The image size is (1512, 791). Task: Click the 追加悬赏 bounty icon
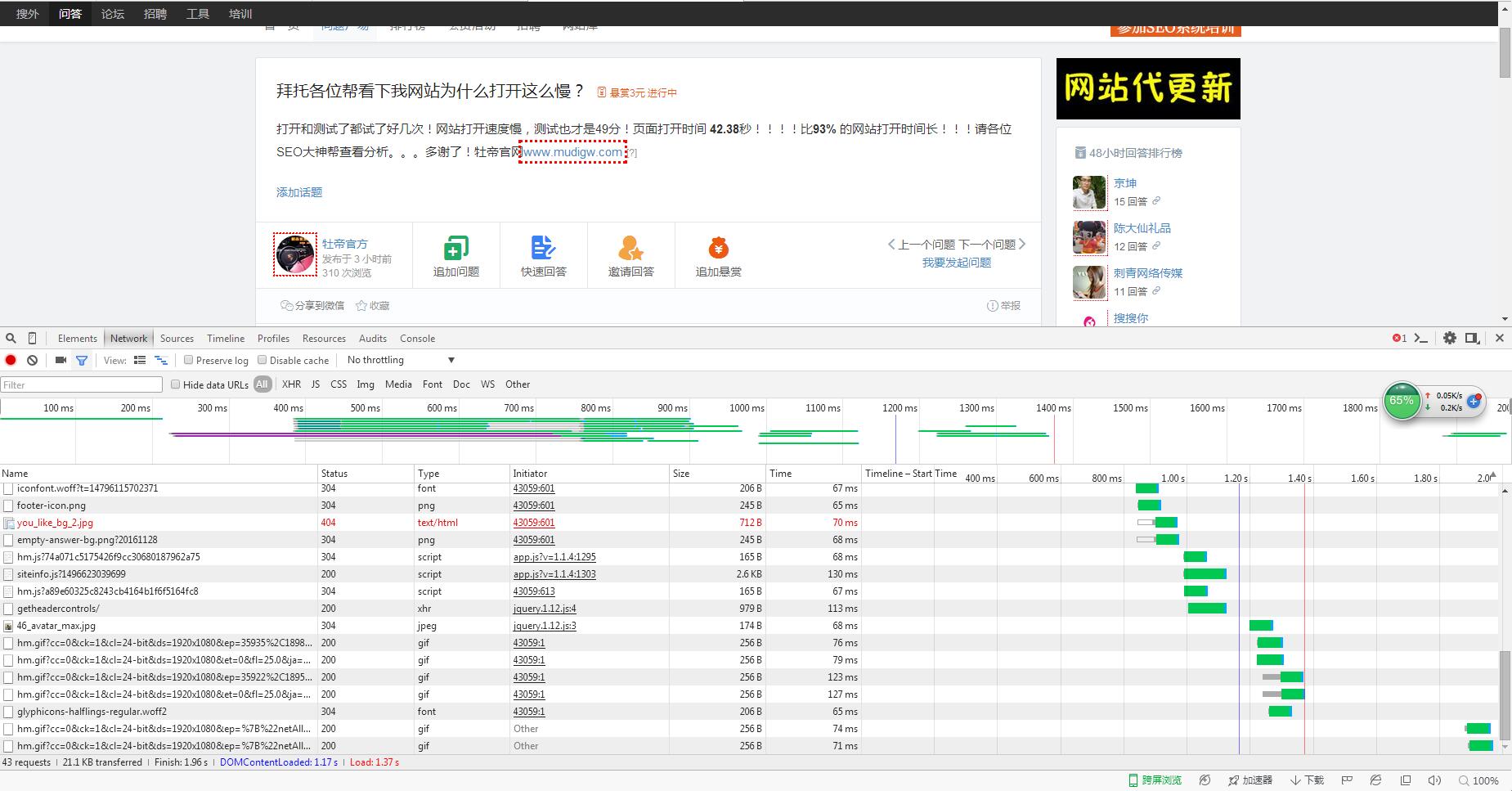pos(718,248)
